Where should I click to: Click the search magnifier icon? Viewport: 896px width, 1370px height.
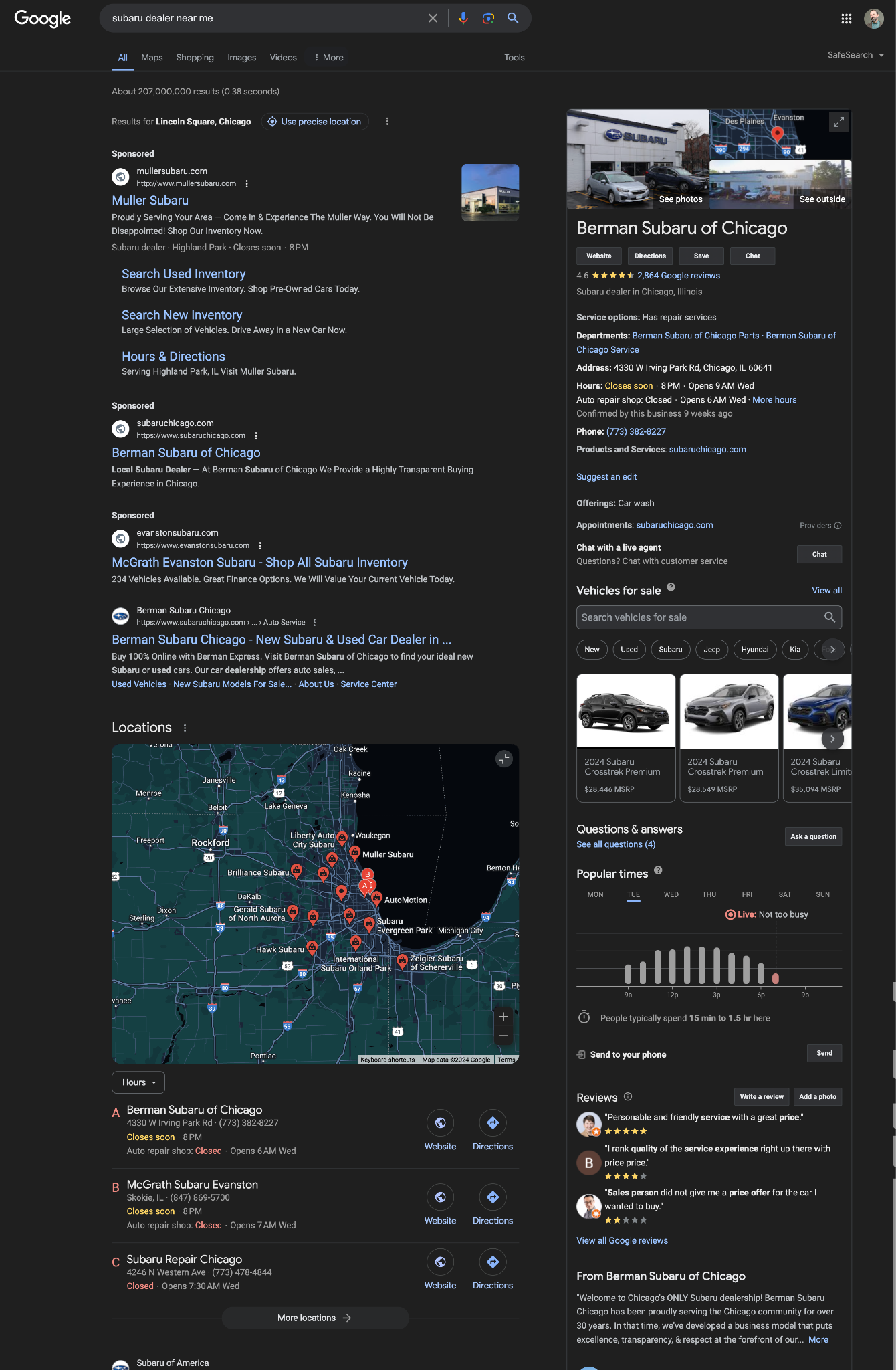pyautogui.click(x=513, y=18)
